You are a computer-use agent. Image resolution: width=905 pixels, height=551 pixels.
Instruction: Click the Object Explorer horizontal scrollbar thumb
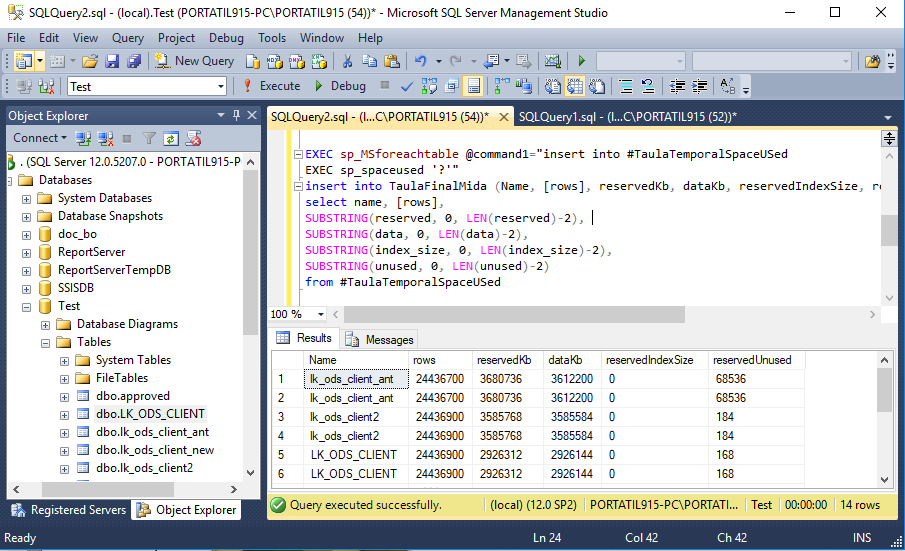(108, 489)
